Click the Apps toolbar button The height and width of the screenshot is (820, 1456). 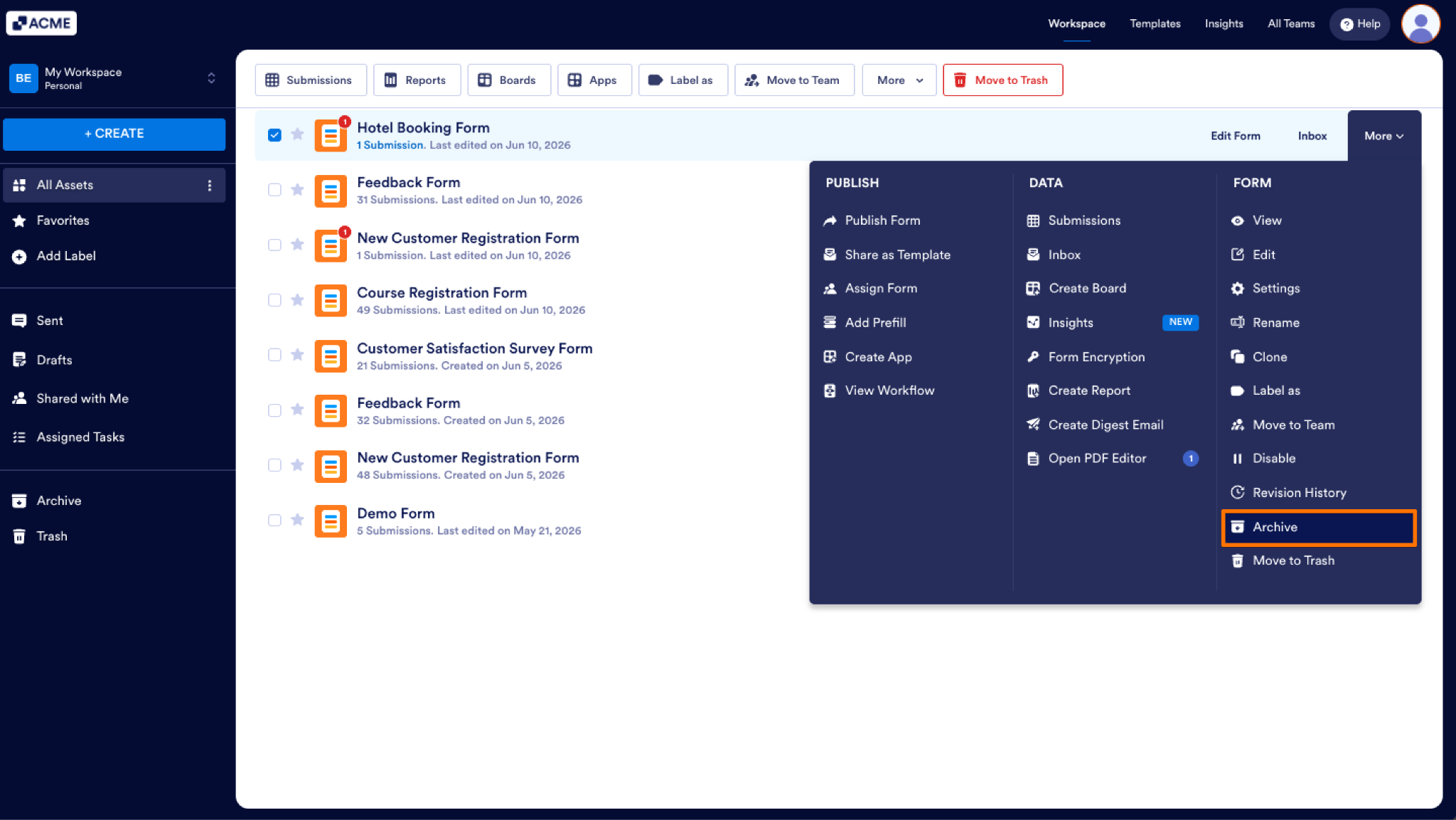tap(594, 80)
